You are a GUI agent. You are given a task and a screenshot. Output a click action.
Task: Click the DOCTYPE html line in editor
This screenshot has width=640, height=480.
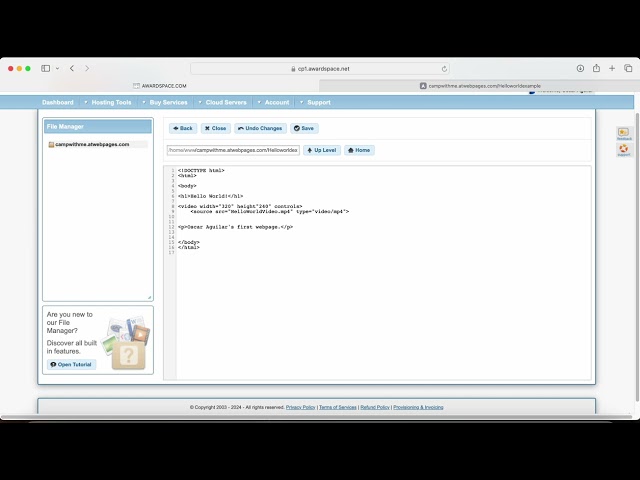coord(201,171)
